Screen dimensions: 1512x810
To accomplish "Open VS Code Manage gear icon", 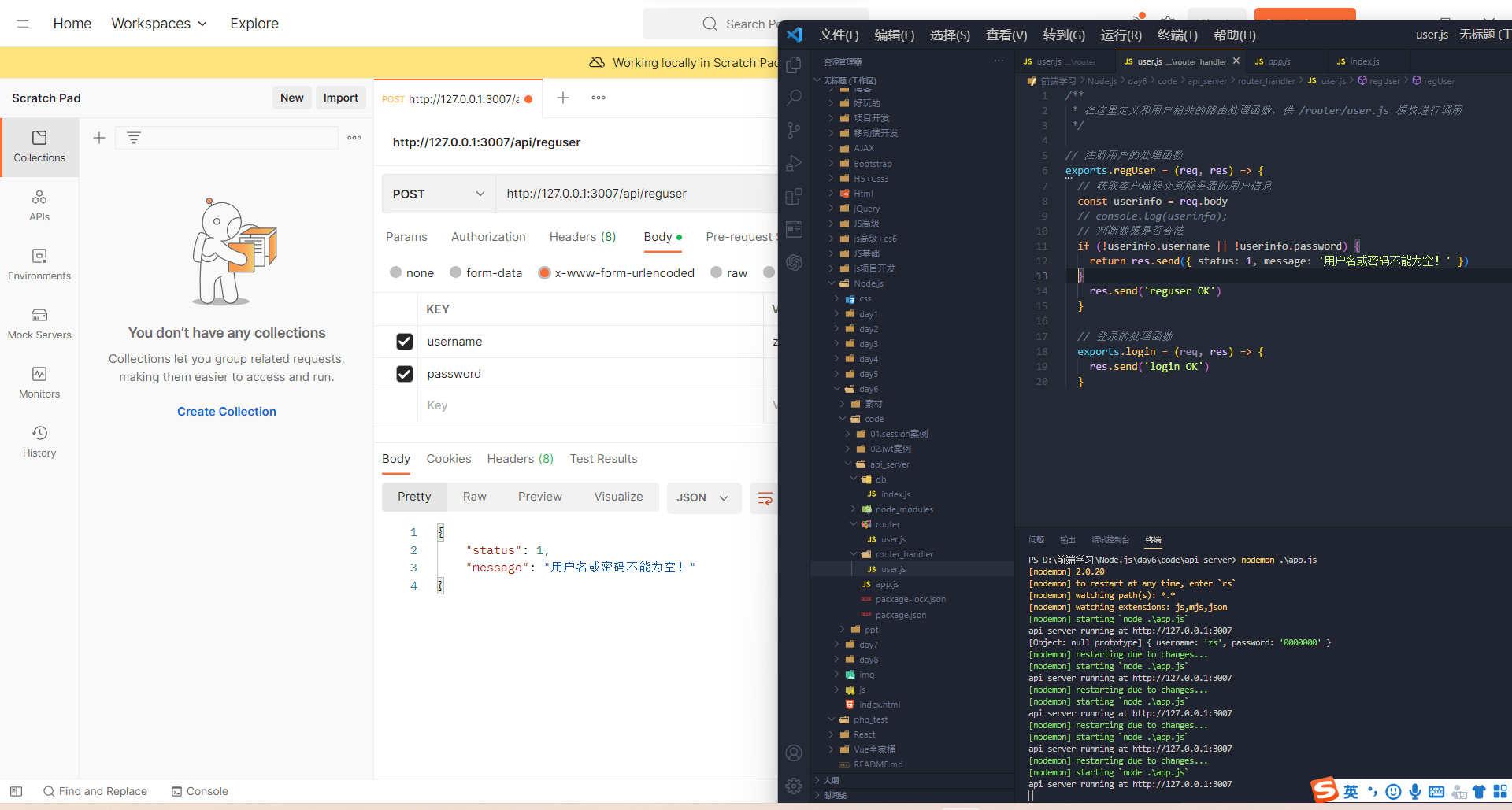I will [794, 786].
